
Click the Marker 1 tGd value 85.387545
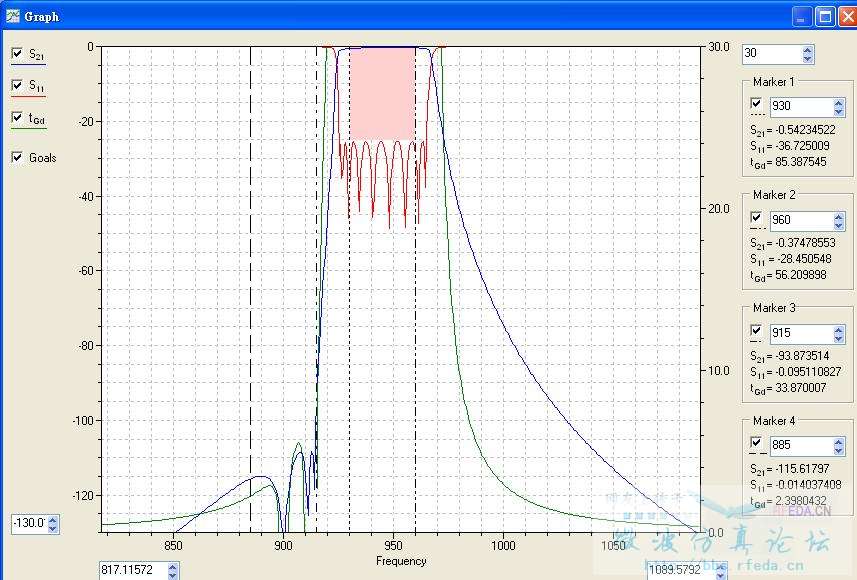[x=801, y=162]
